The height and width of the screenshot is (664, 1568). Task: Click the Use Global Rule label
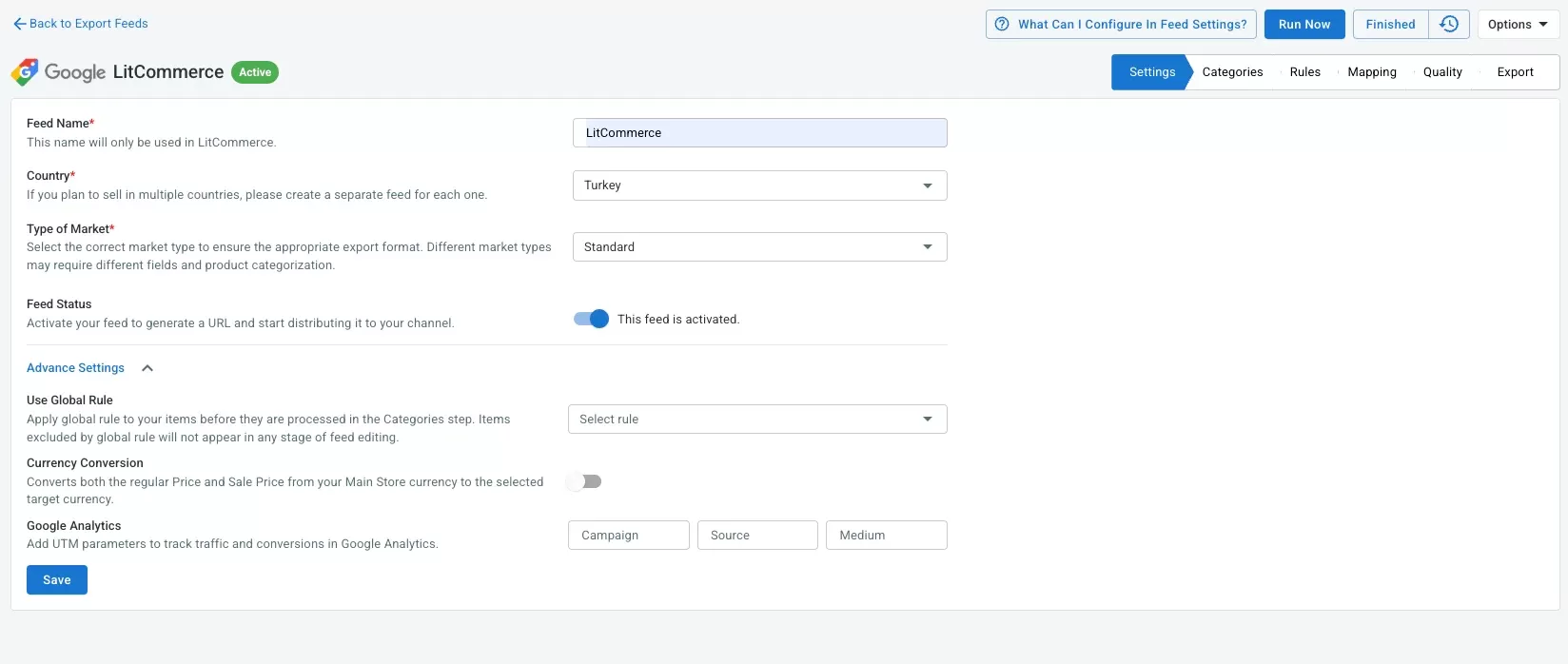coord(69,400)
